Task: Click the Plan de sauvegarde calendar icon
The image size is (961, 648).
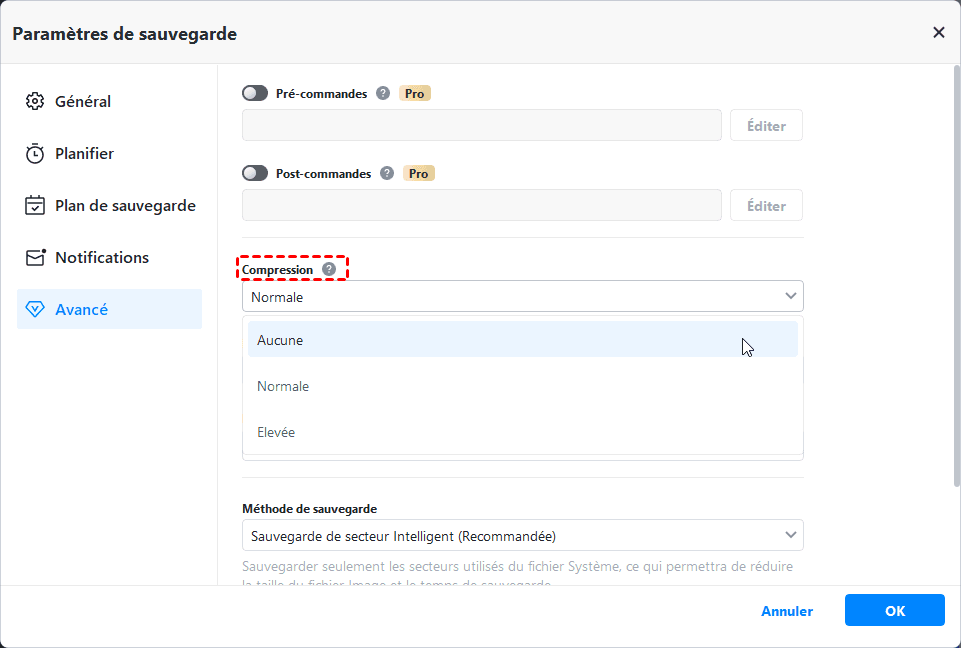Action: 35,205
